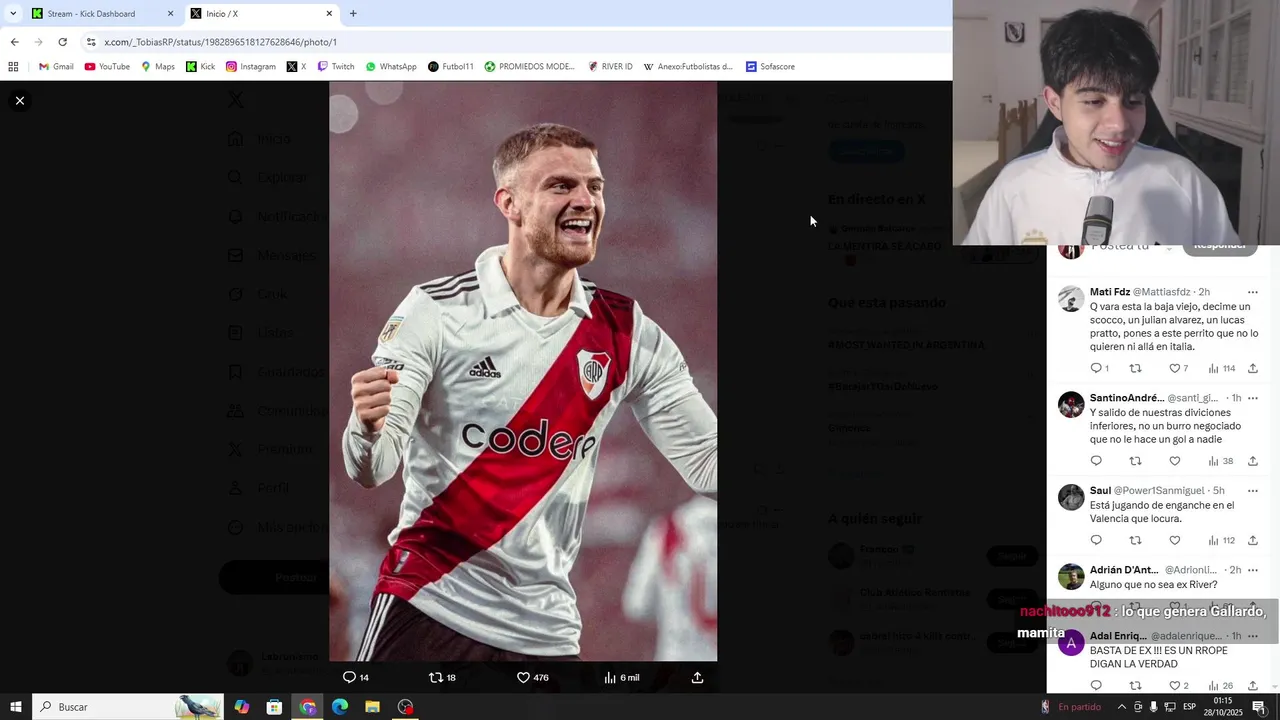
Task: Reply to Saul's comment
Action: click(1096, 540)
